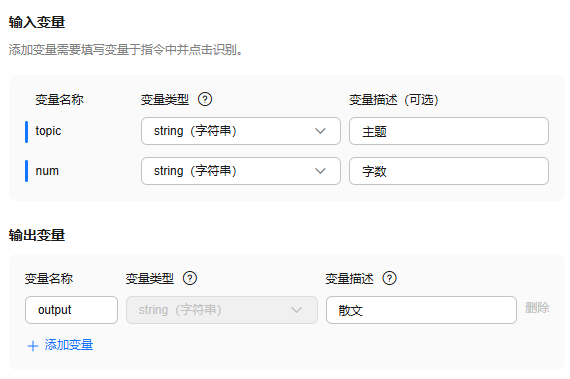Click help icon beside input 变量类型
Screen dimensions: 570x379
coord(205,99)
